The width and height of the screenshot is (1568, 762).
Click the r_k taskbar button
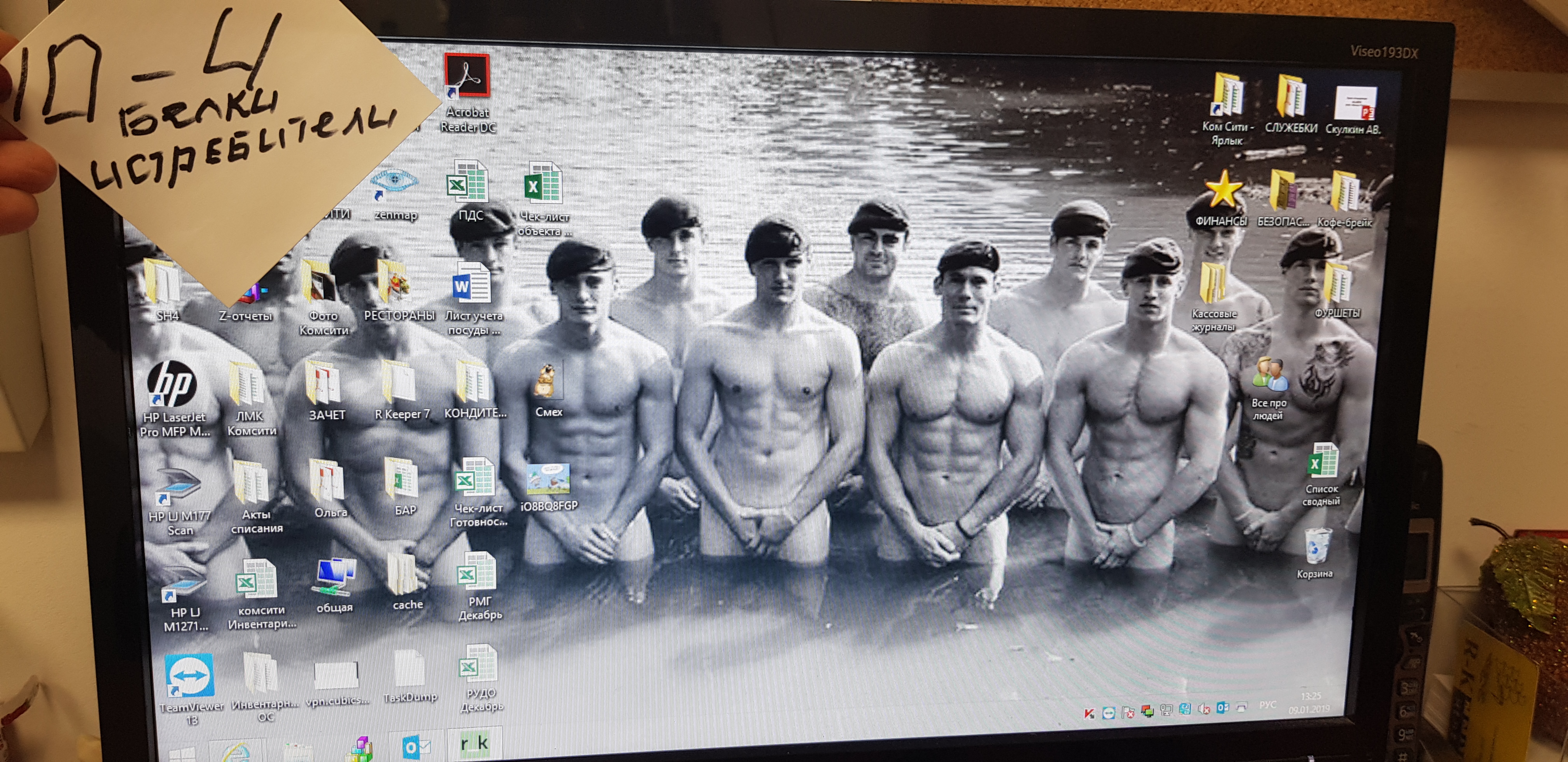point(474,743)
